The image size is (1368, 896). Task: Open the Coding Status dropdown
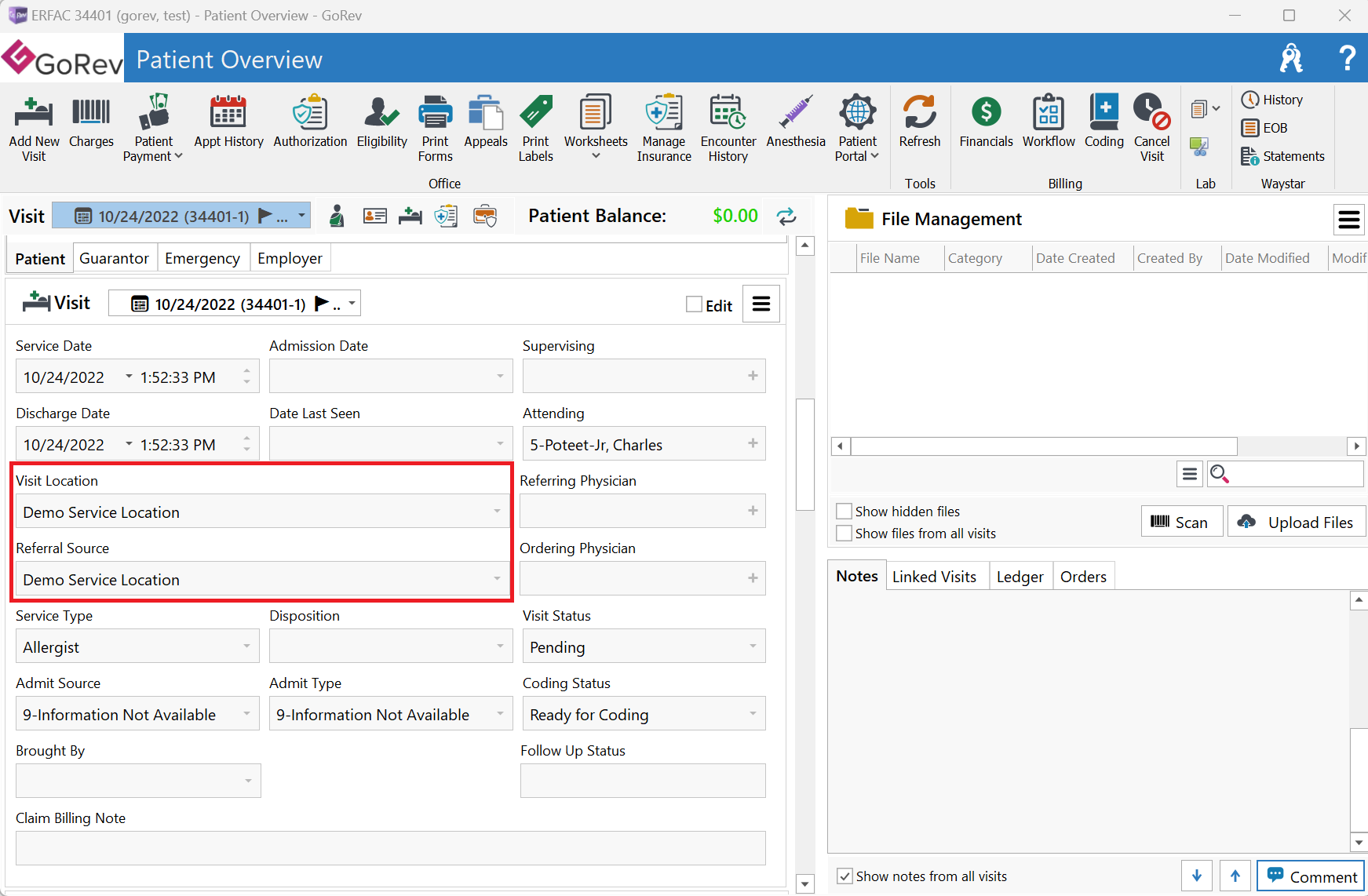point(753,714)
